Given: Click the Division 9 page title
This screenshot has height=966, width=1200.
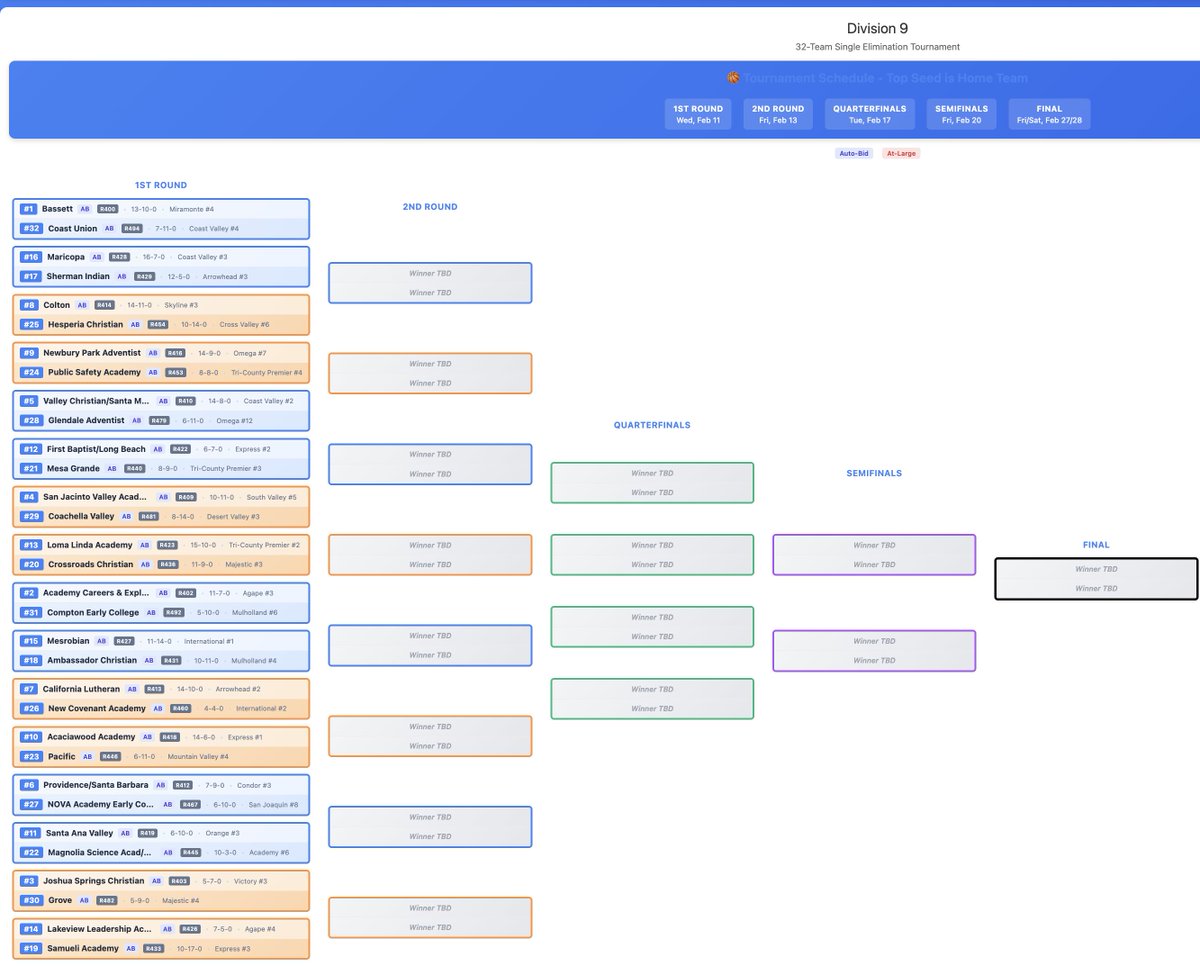Looking at the screenshot, I should tap(877, 28).
